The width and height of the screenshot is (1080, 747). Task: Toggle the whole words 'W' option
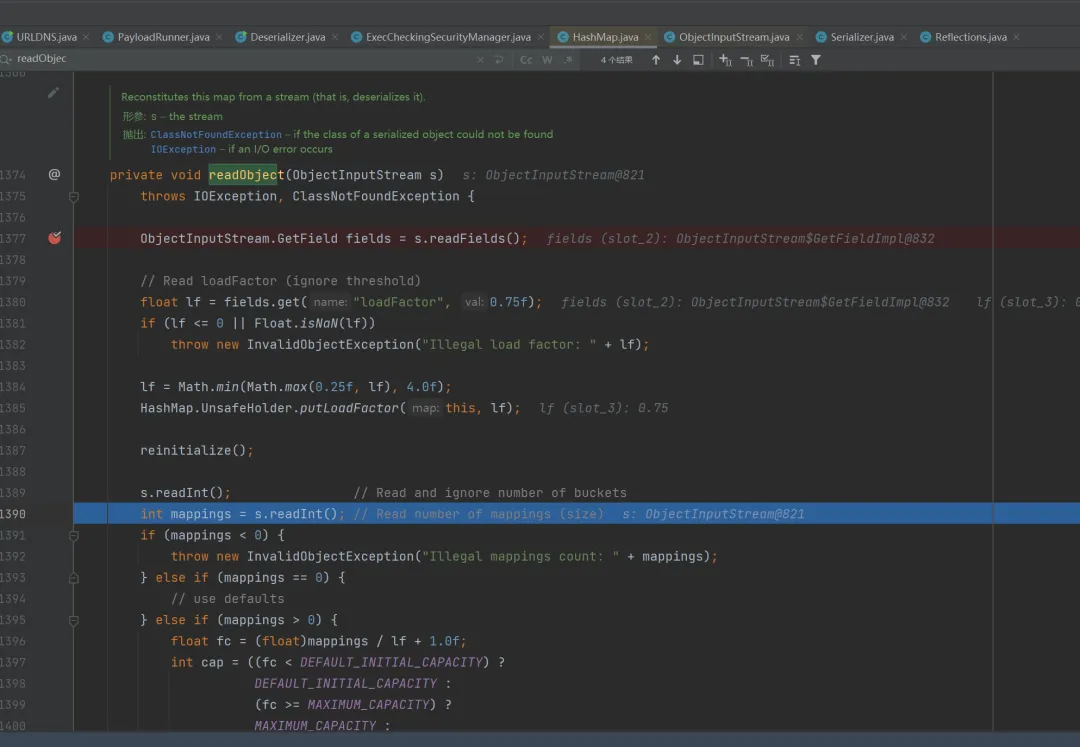pos(547,60)
